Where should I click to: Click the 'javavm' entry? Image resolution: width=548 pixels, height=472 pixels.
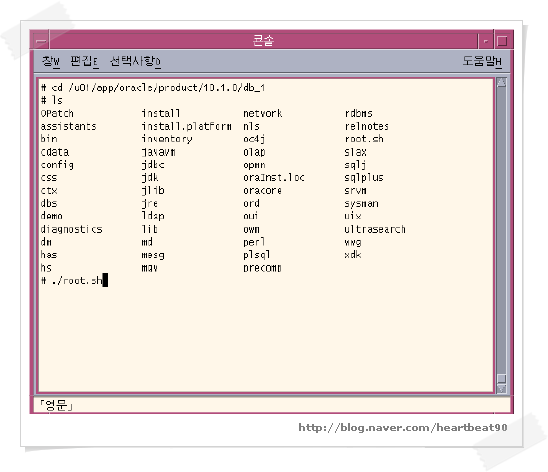[x=159, y=152]
